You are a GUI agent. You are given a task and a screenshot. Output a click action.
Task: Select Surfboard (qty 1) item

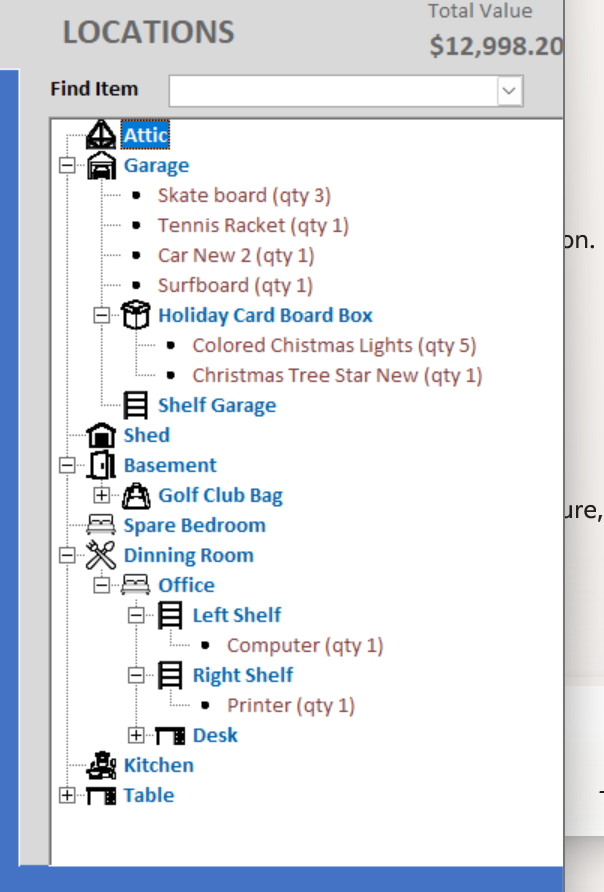coord(235,286)
